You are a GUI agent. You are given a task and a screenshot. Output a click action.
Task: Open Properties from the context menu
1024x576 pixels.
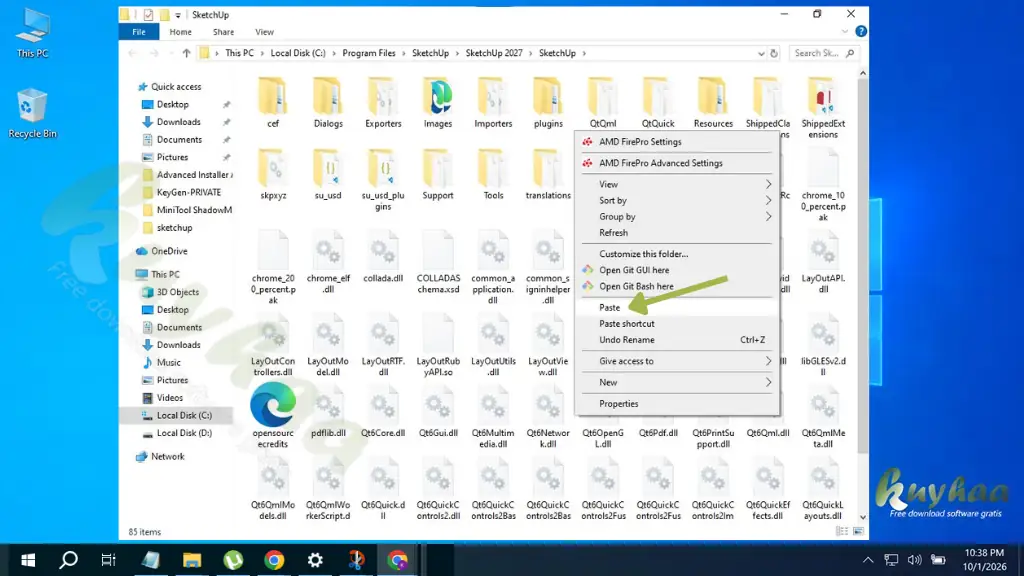677,404
